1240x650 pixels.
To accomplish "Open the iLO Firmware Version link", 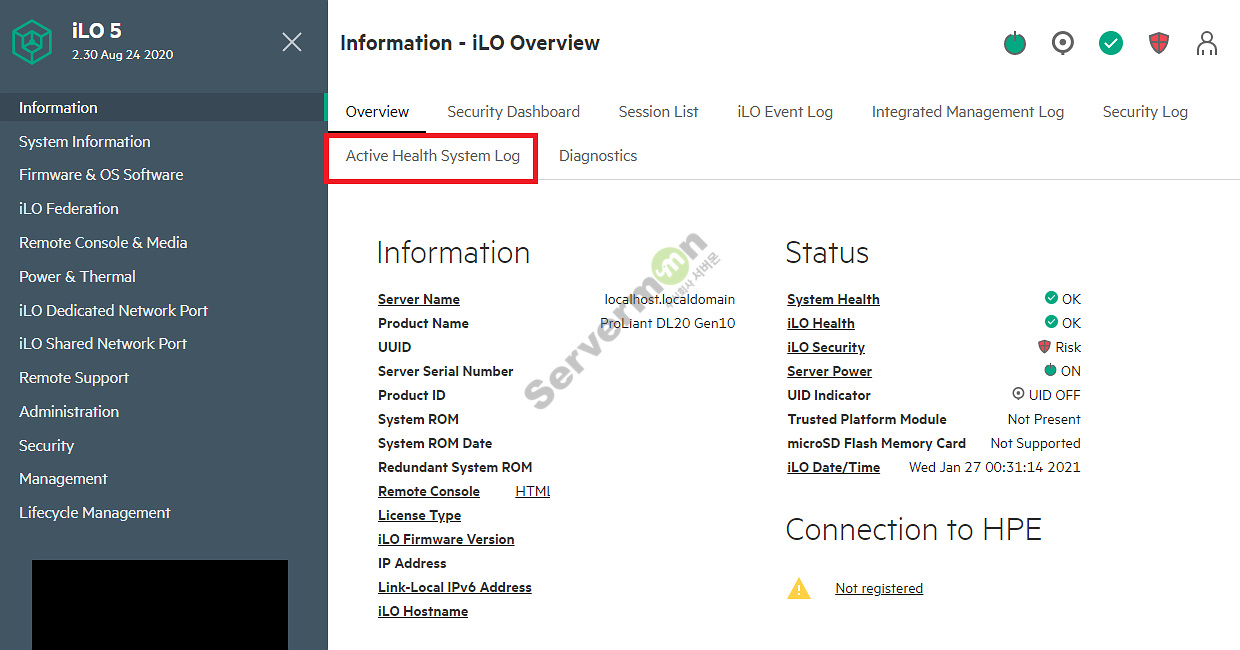I will 446,539.
